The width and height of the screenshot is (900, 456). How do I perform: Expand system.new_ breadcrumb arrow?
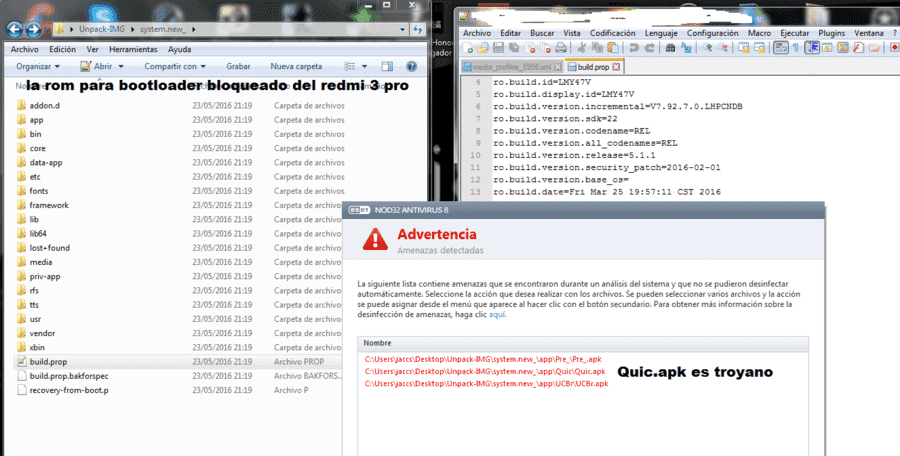point(194,29)
